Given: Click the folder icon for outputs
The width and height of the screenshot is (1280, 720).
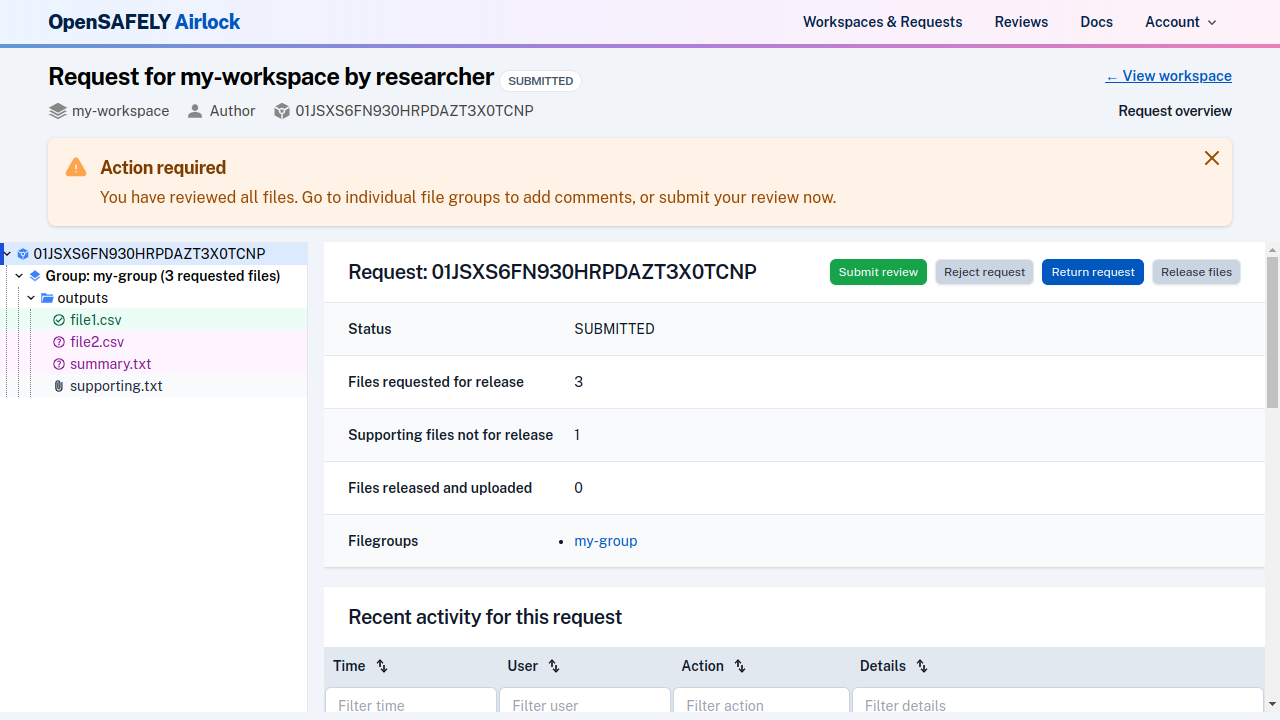Looking at the screenshot, I should 47,298.
